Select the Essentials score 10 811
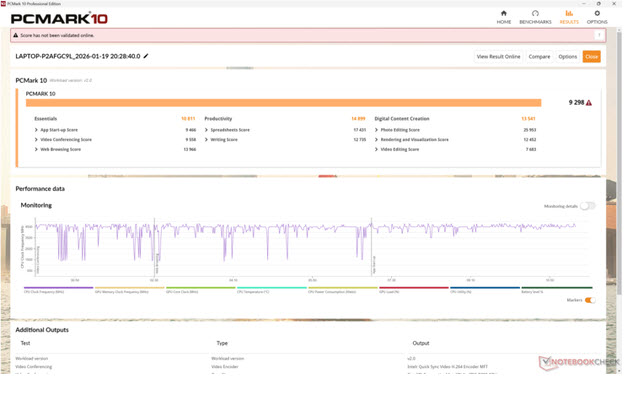 188,119
